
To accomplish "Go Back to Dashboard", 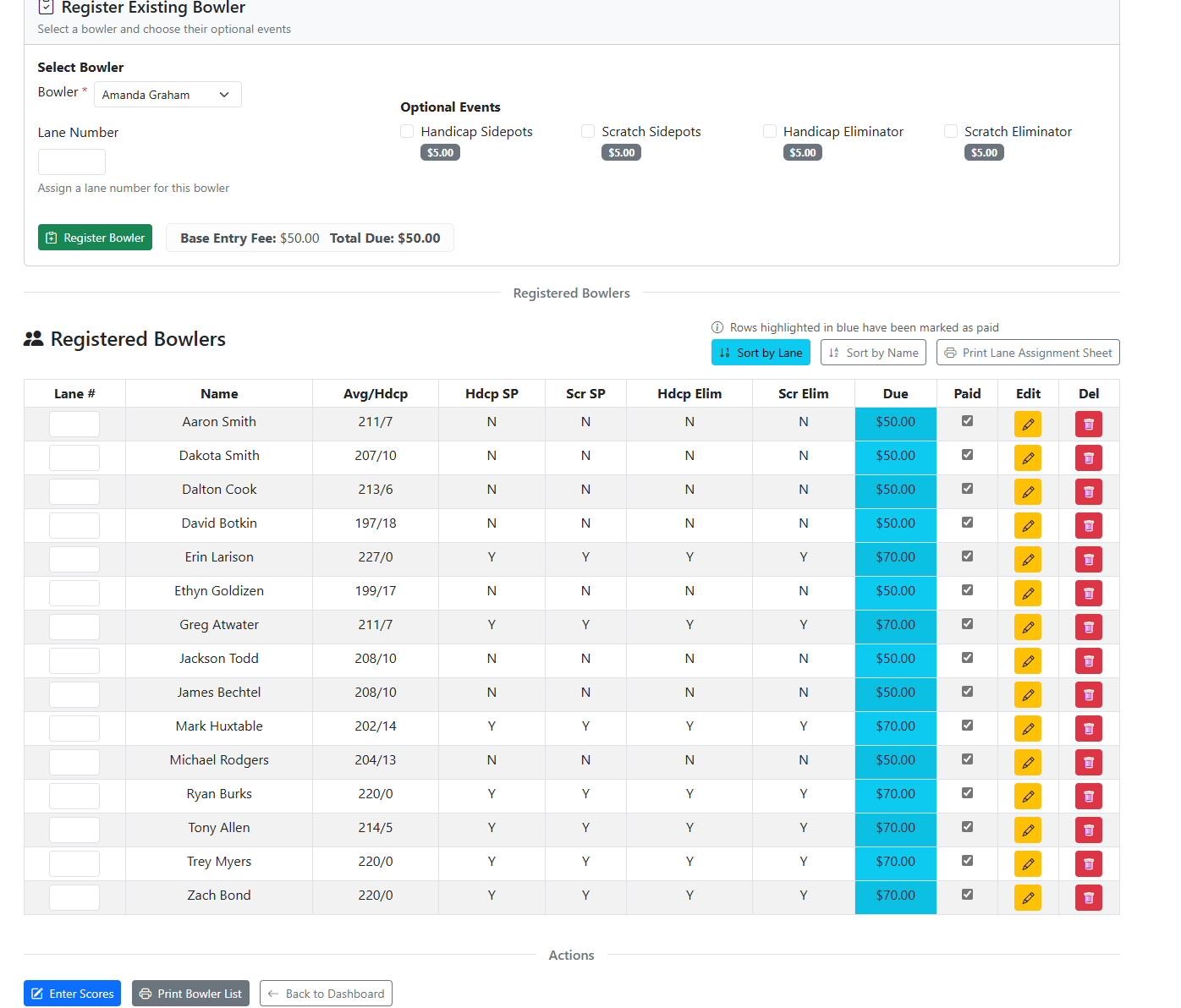I will pos(326,994).
